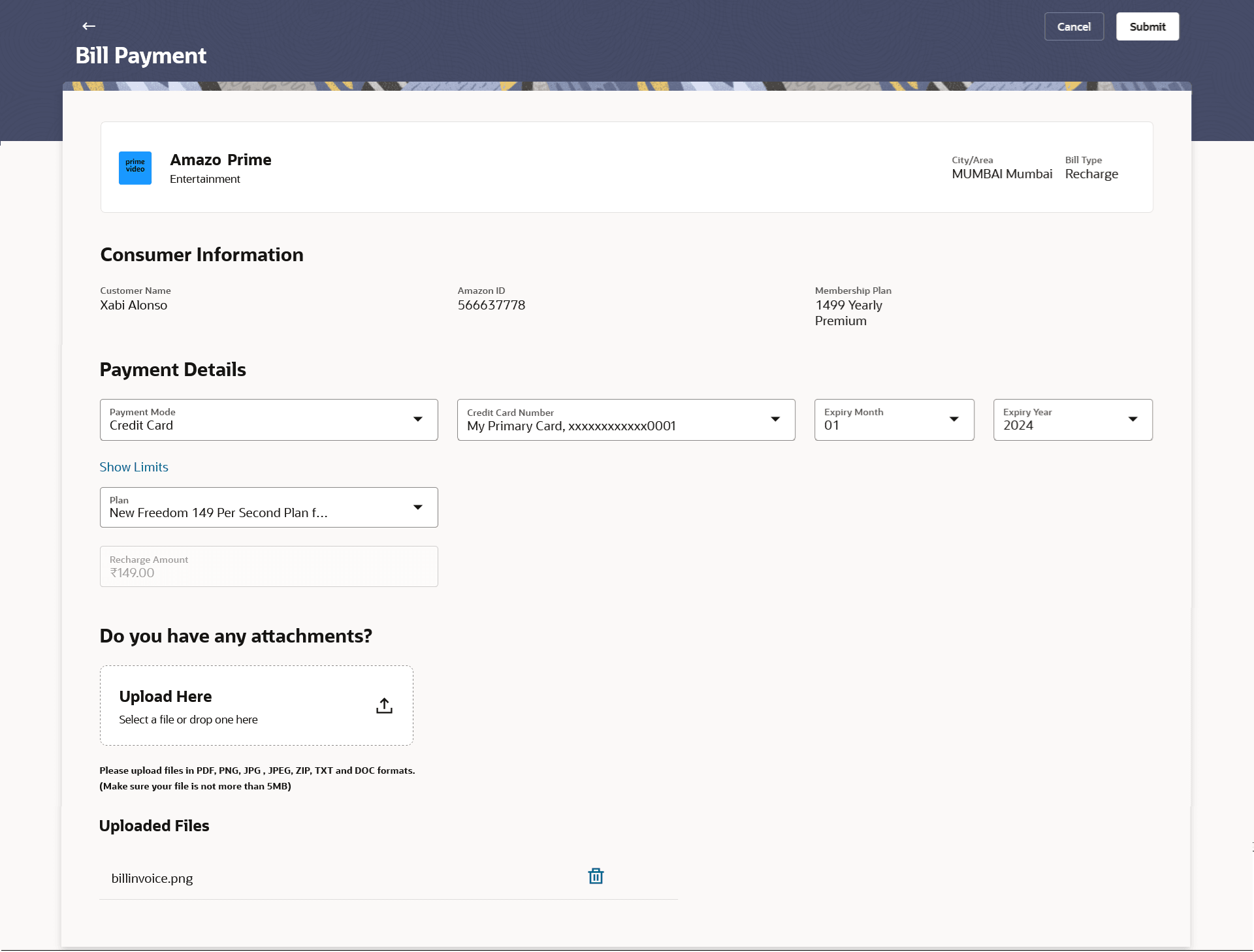The width and height of the screenshot is (1254, 952).
Task: Delete billinvoice.png with trash icon
Action: coord(596,876)
